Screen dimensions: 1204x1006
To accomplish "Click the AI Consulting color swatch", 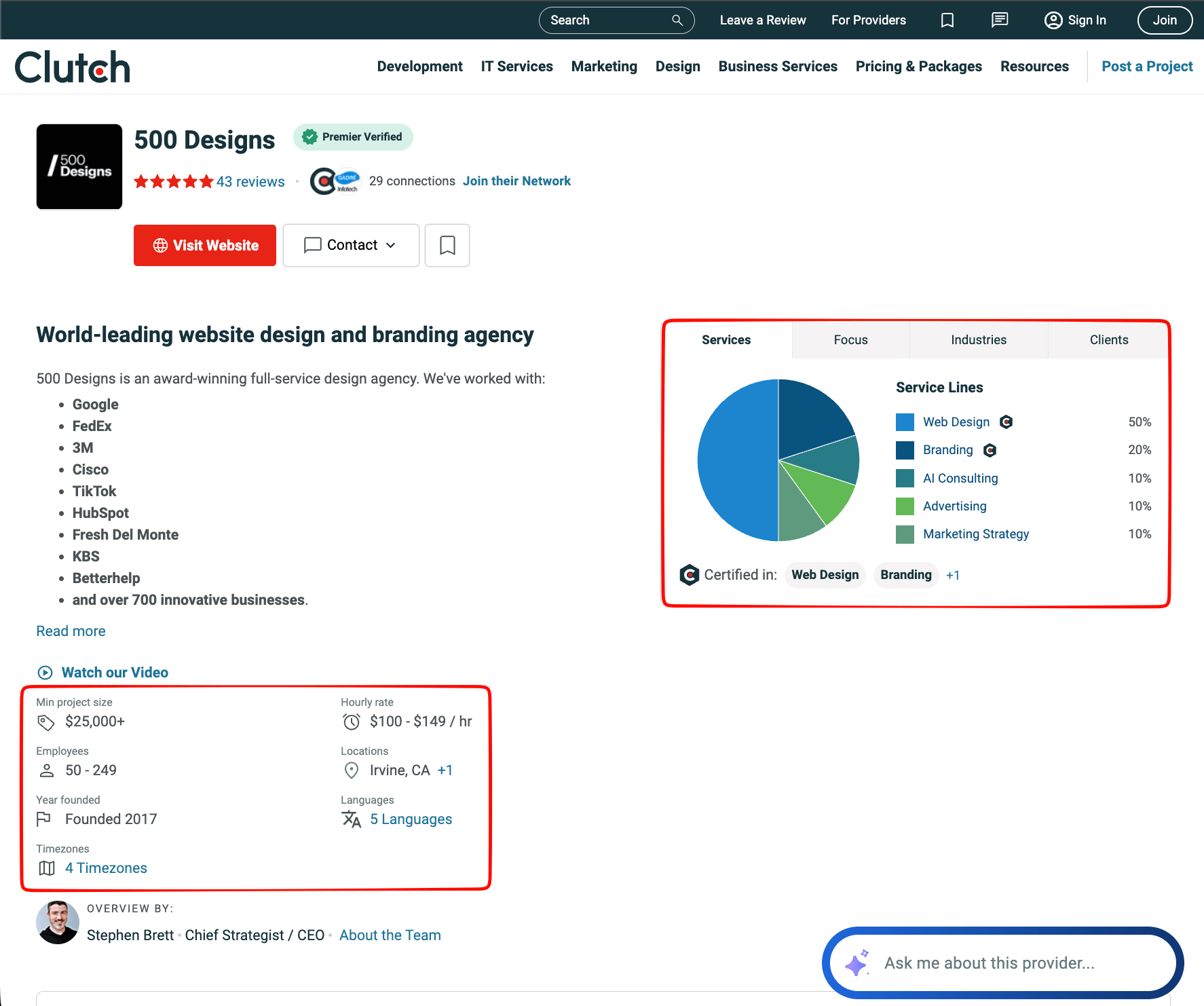I will pos(905,479).
